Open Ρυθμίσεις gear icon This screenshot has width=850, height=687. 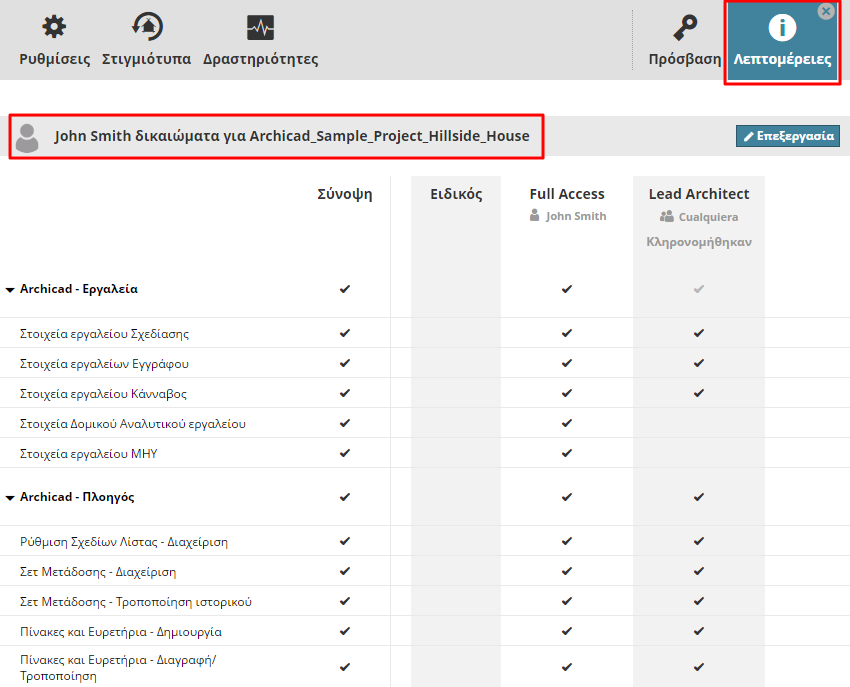point(54,28)
